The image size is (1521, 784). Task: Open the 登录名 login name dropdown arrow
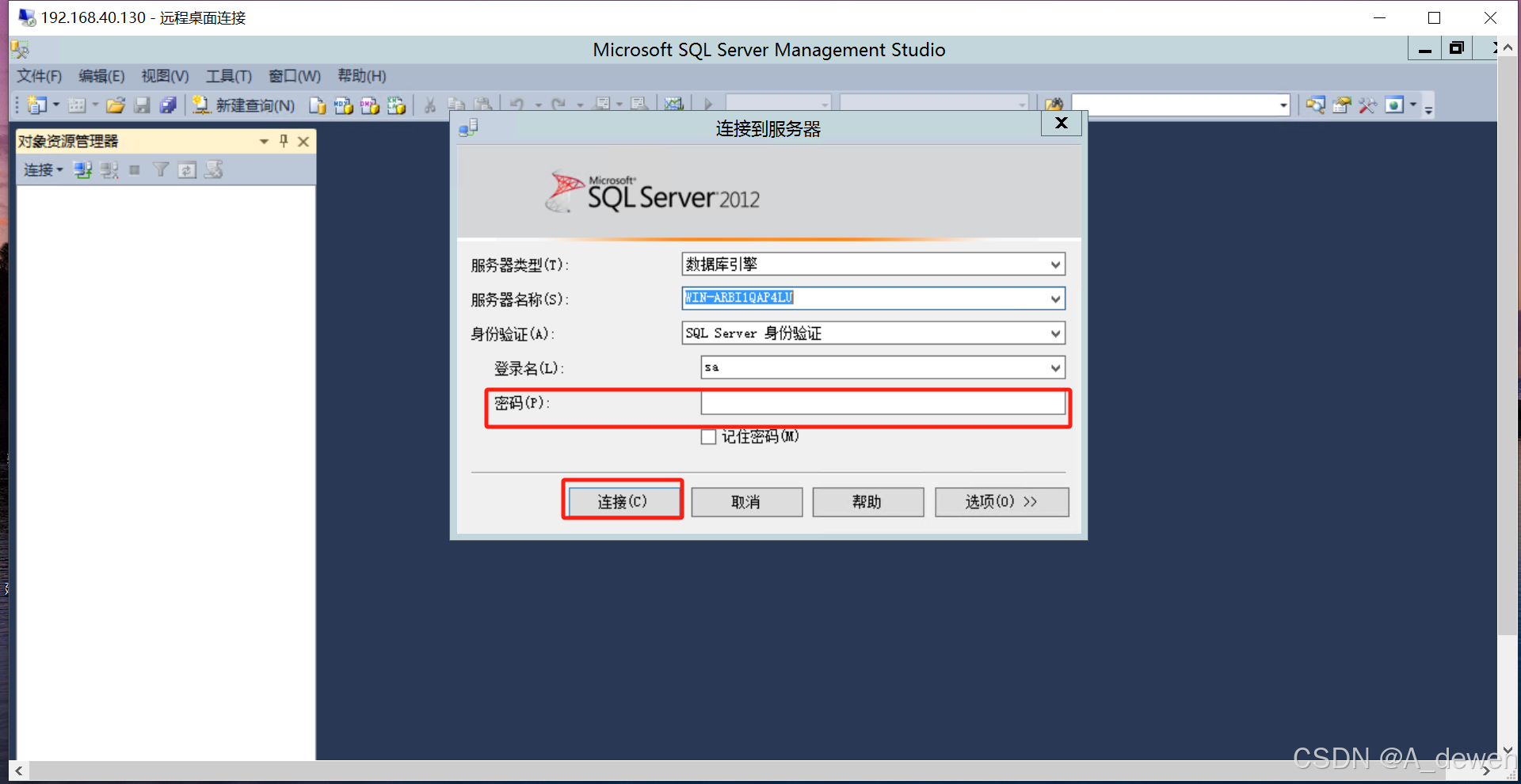pos(1055,367)
